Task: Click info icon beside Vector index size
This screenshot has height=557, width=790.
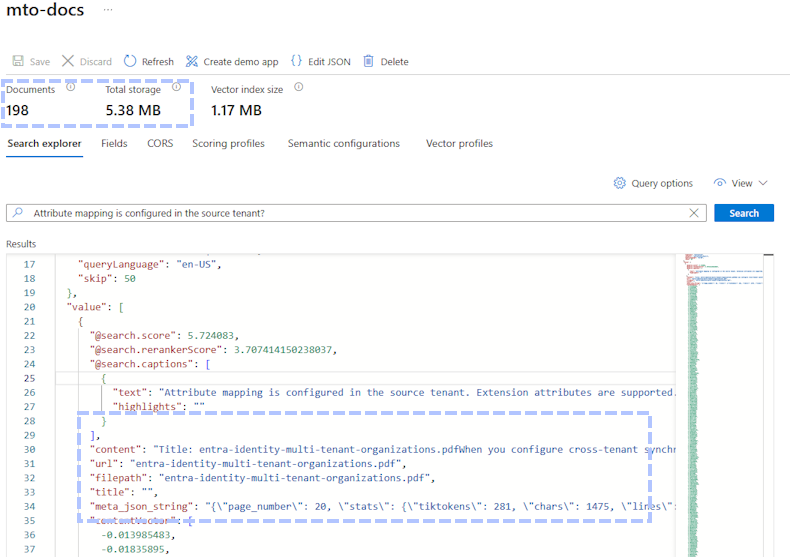Action: [298, 88]
